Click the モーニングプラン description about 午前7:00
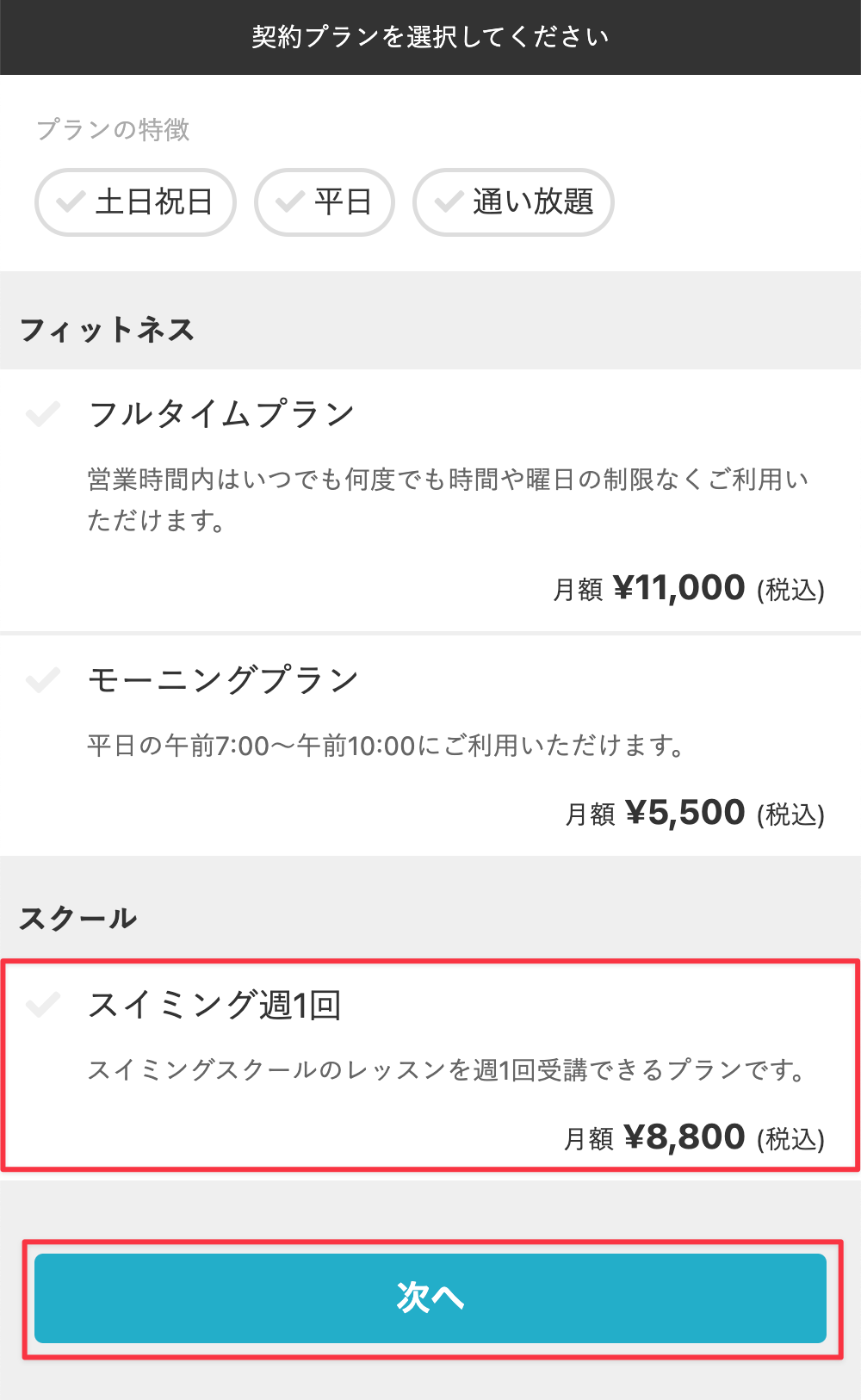The height and width of the screenshot is (1400, 861). (386, 746)
